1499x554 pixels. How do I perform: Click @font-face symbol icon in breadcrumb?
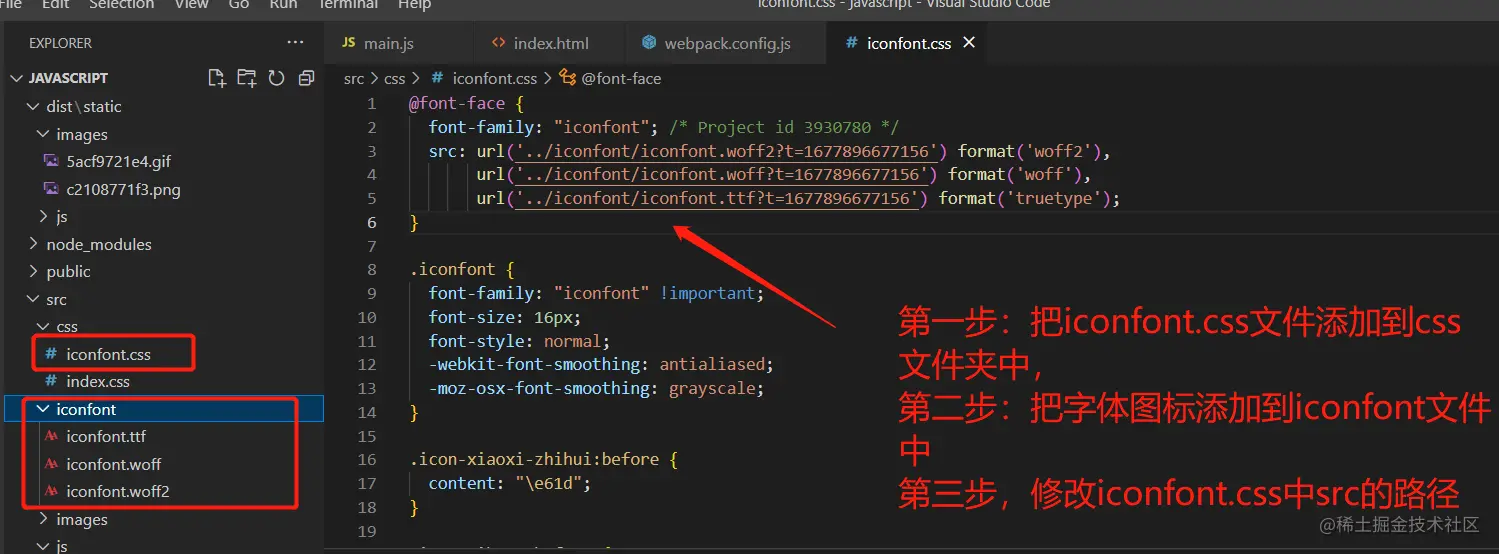568,78
